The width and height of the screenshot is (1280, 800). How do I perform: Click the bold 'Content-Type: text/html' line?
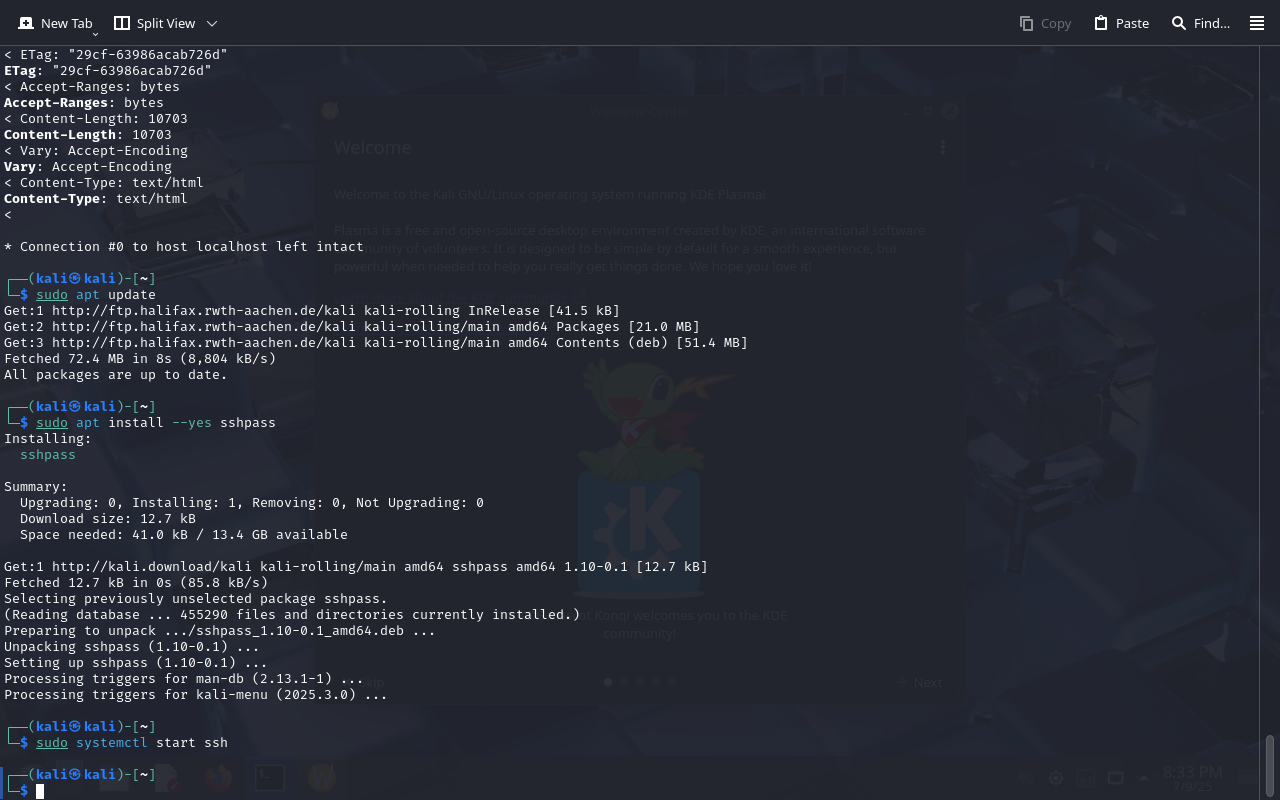[96, 199]
